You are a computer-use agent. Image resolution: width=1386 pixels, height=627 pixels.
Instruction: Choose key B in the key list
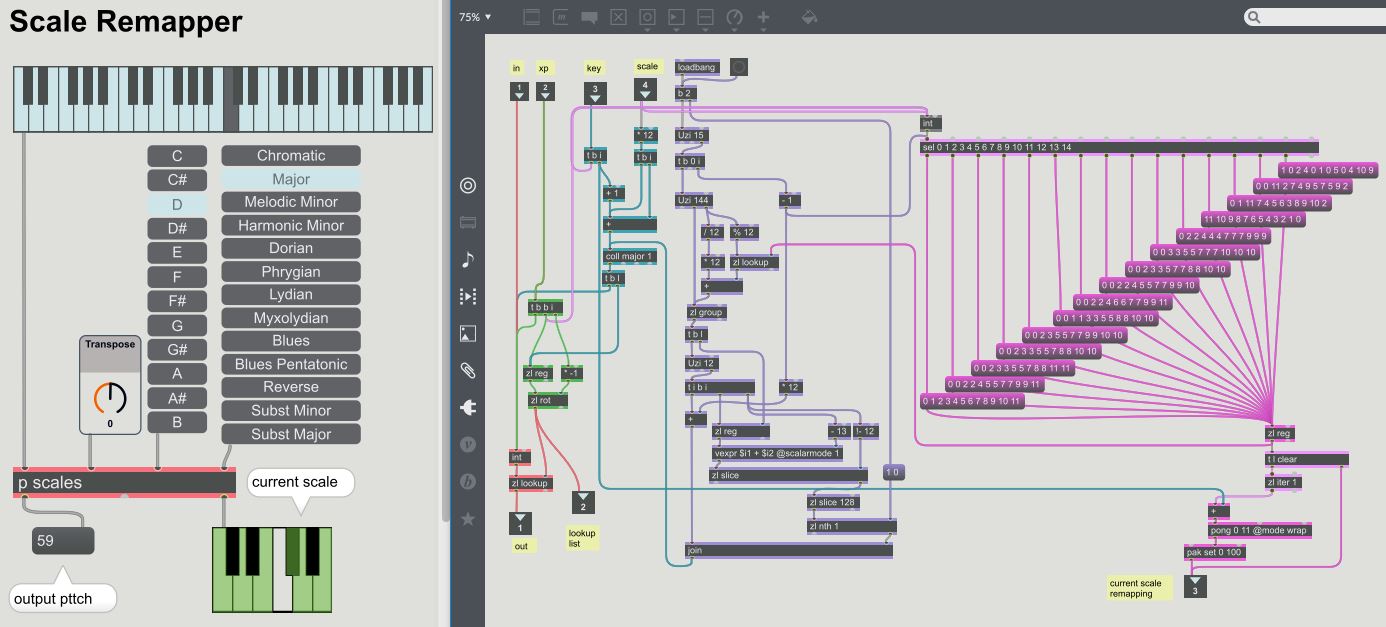[x=177, y=422]
